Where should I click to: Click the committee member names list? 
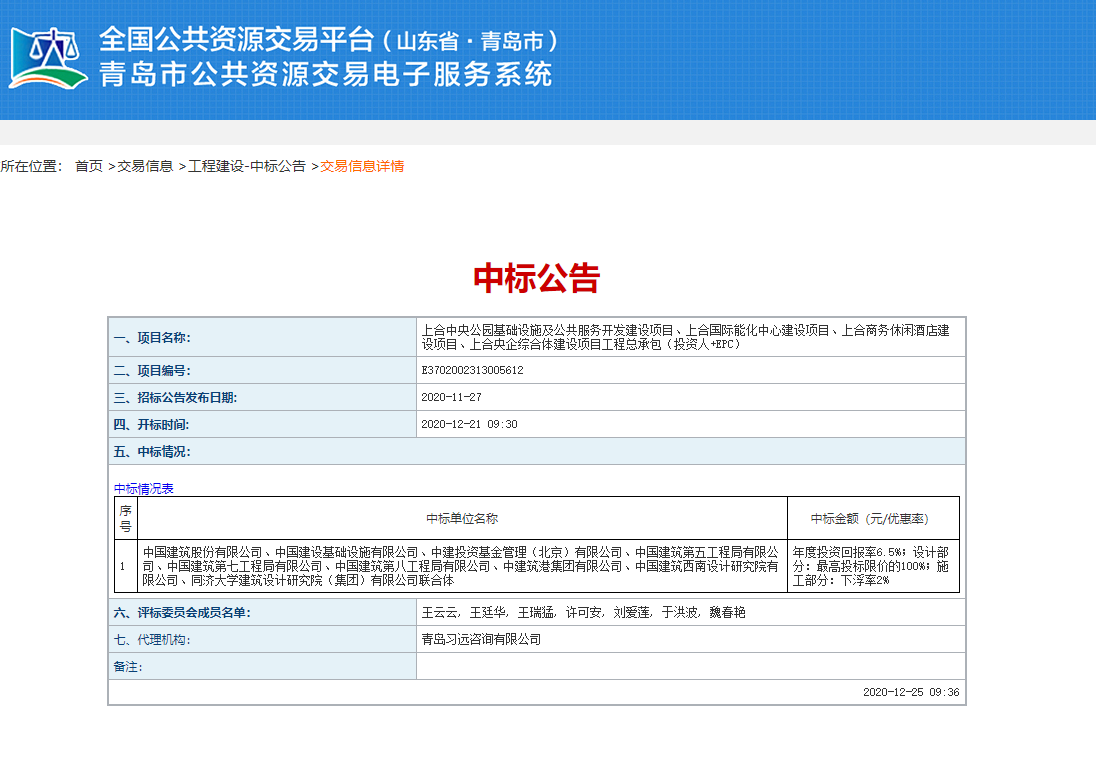tap(583, 613)
